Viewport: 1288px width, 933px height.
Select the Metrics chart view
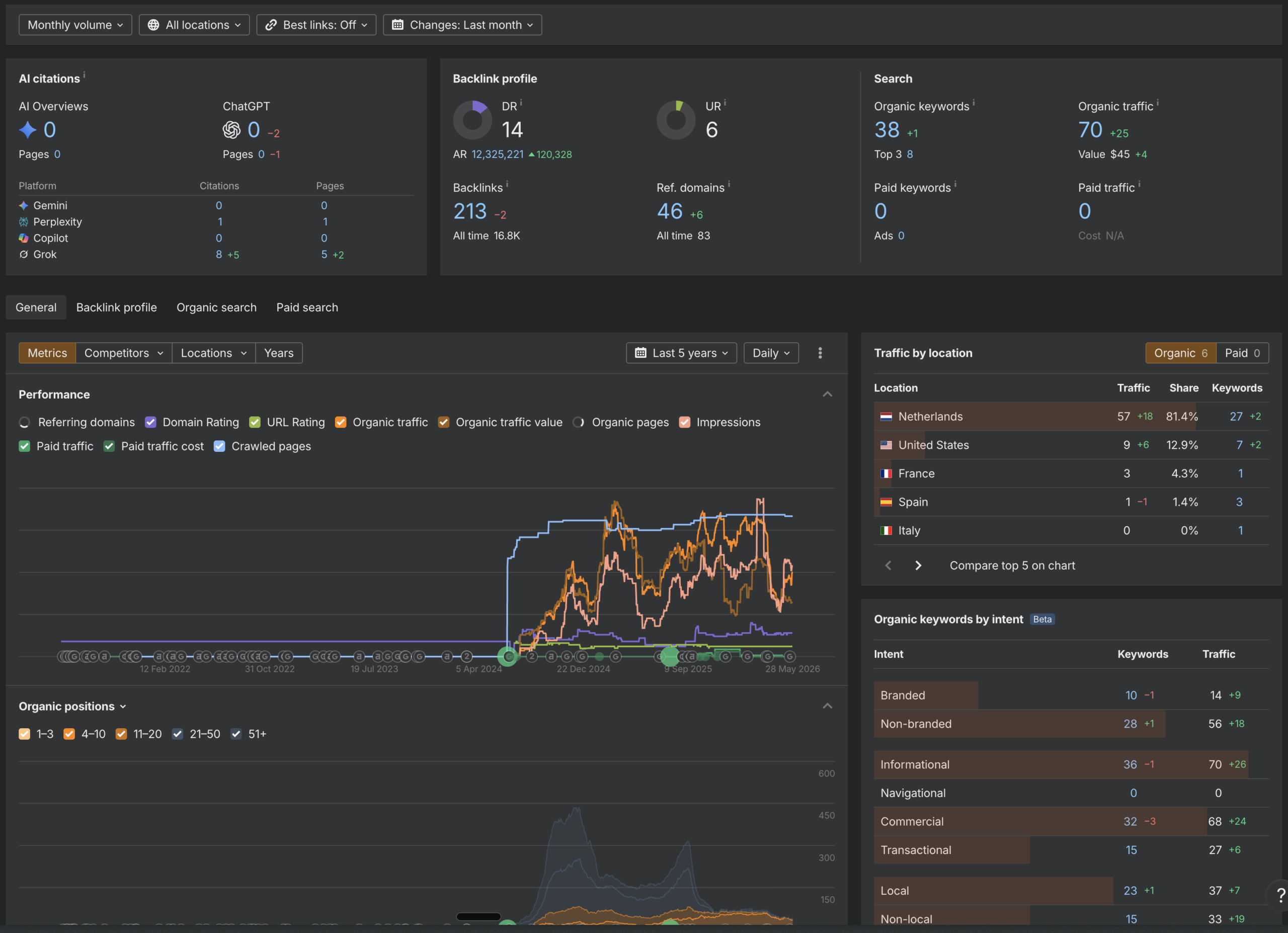(x=47, y=353)
